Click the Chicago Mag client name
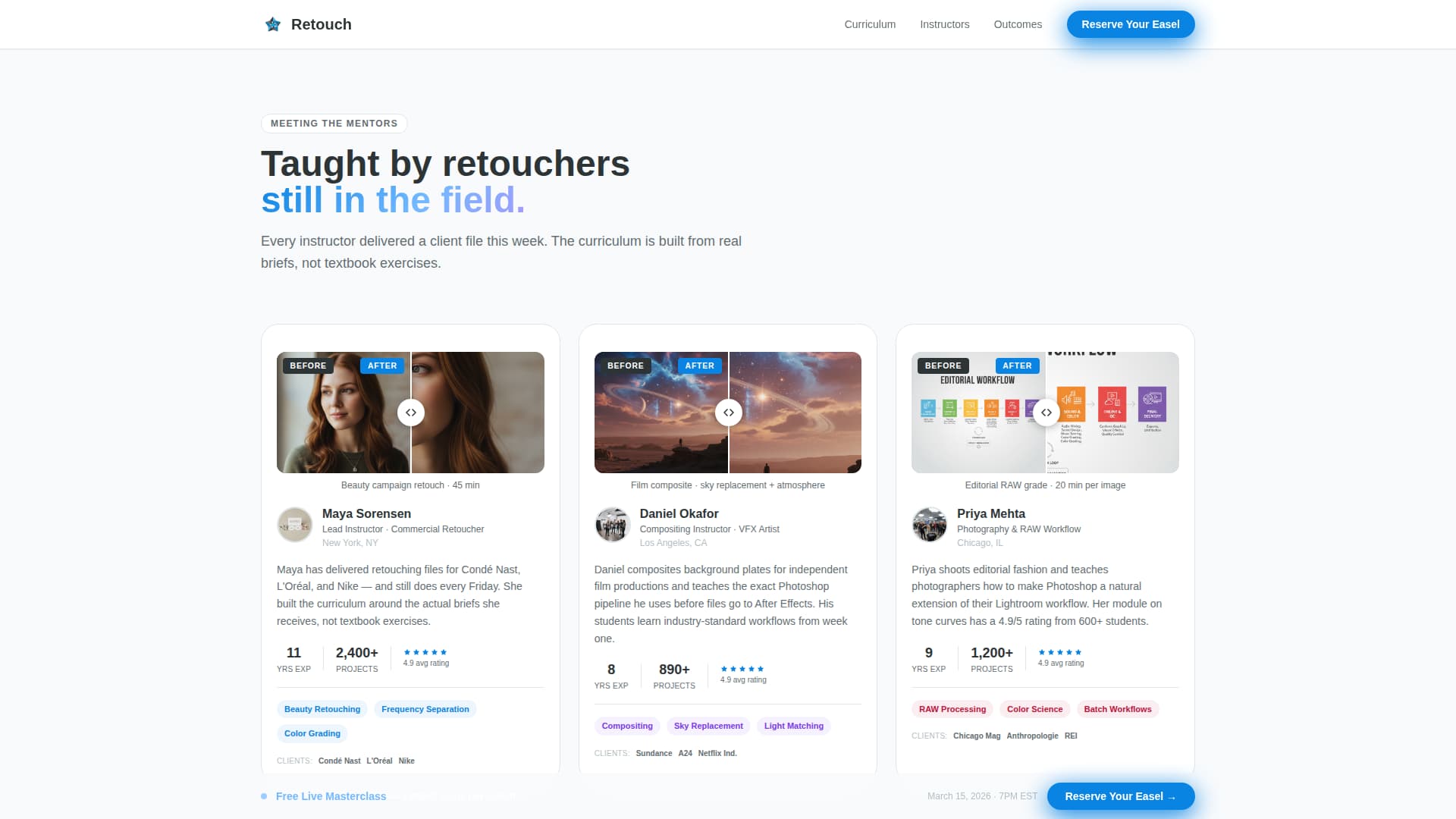The image size is (1456, 819). [x=977, y=736]
